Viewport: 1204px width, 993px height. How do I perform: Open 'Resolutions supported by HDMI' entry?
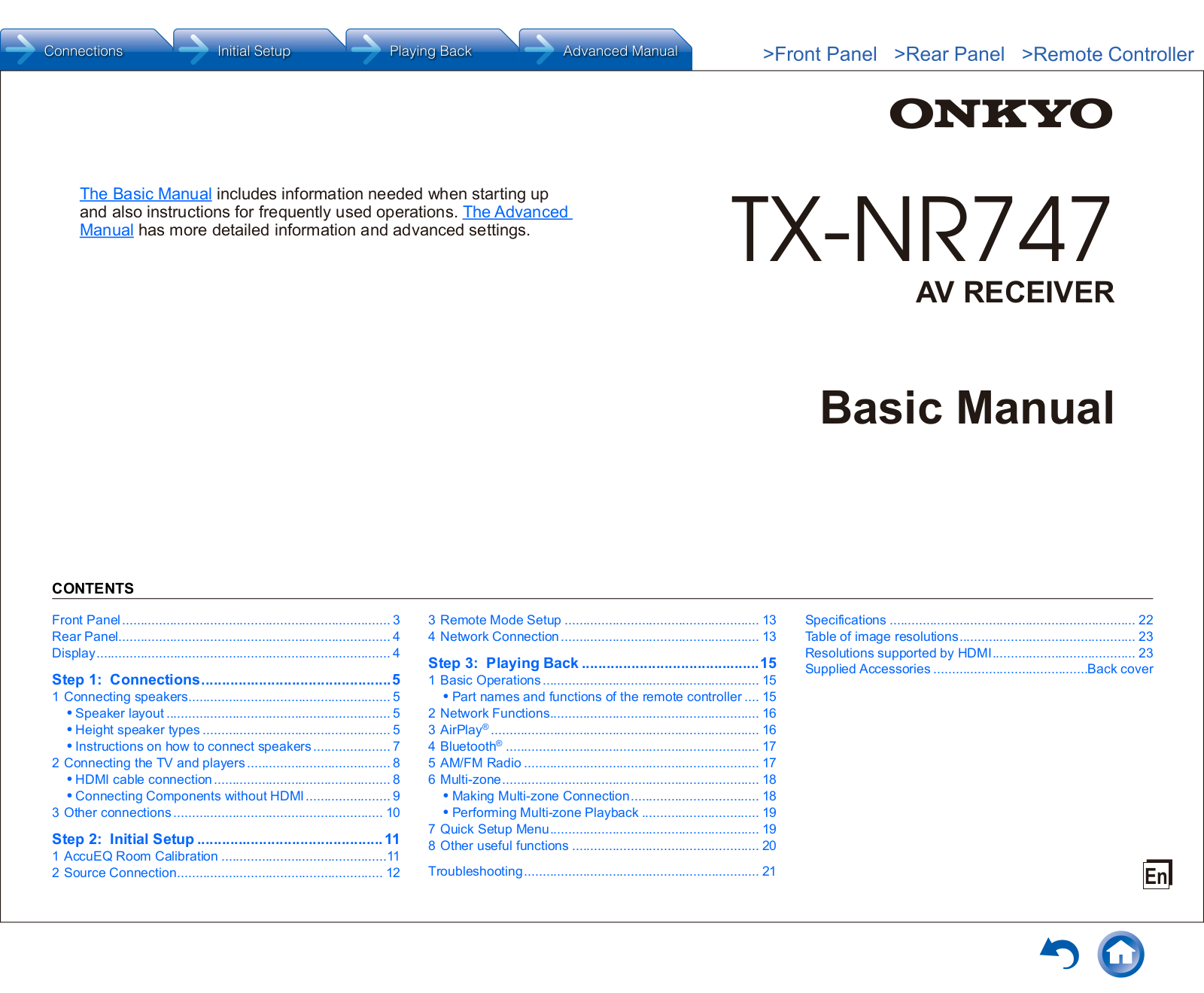click(x=979, y=653)
